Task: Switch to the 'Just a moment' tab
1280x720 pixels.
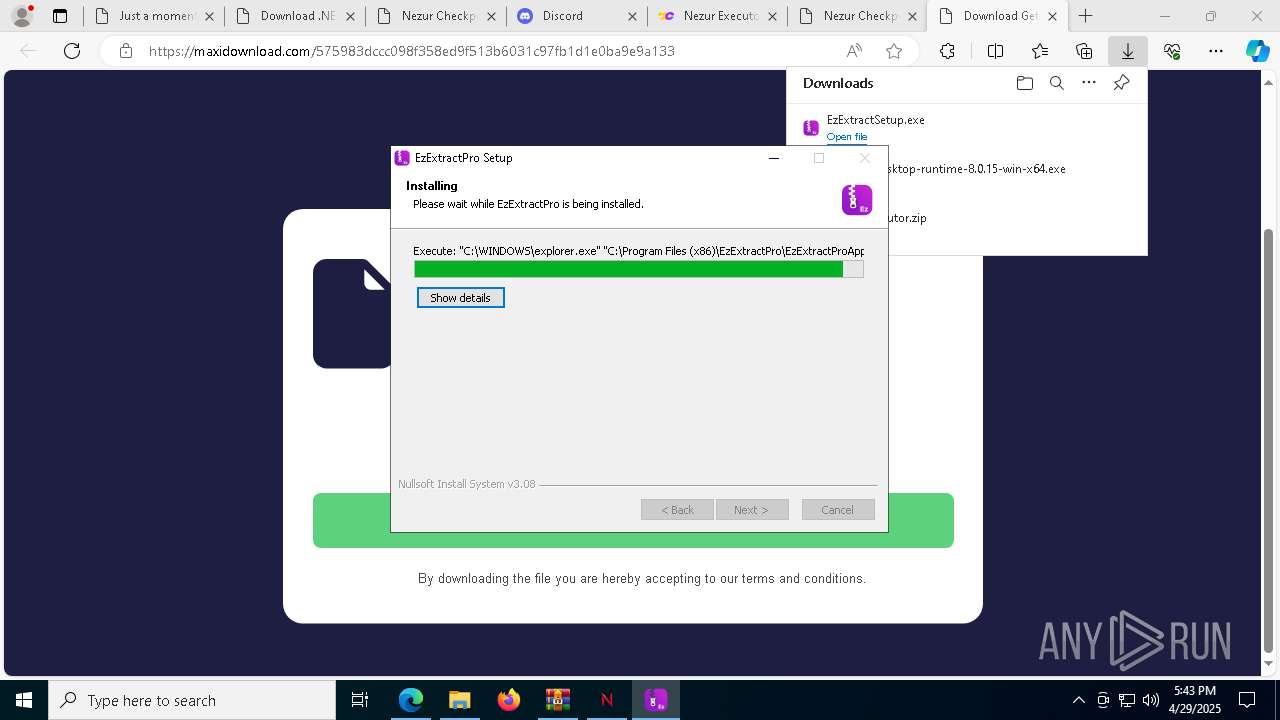Action: pos(153,16)
